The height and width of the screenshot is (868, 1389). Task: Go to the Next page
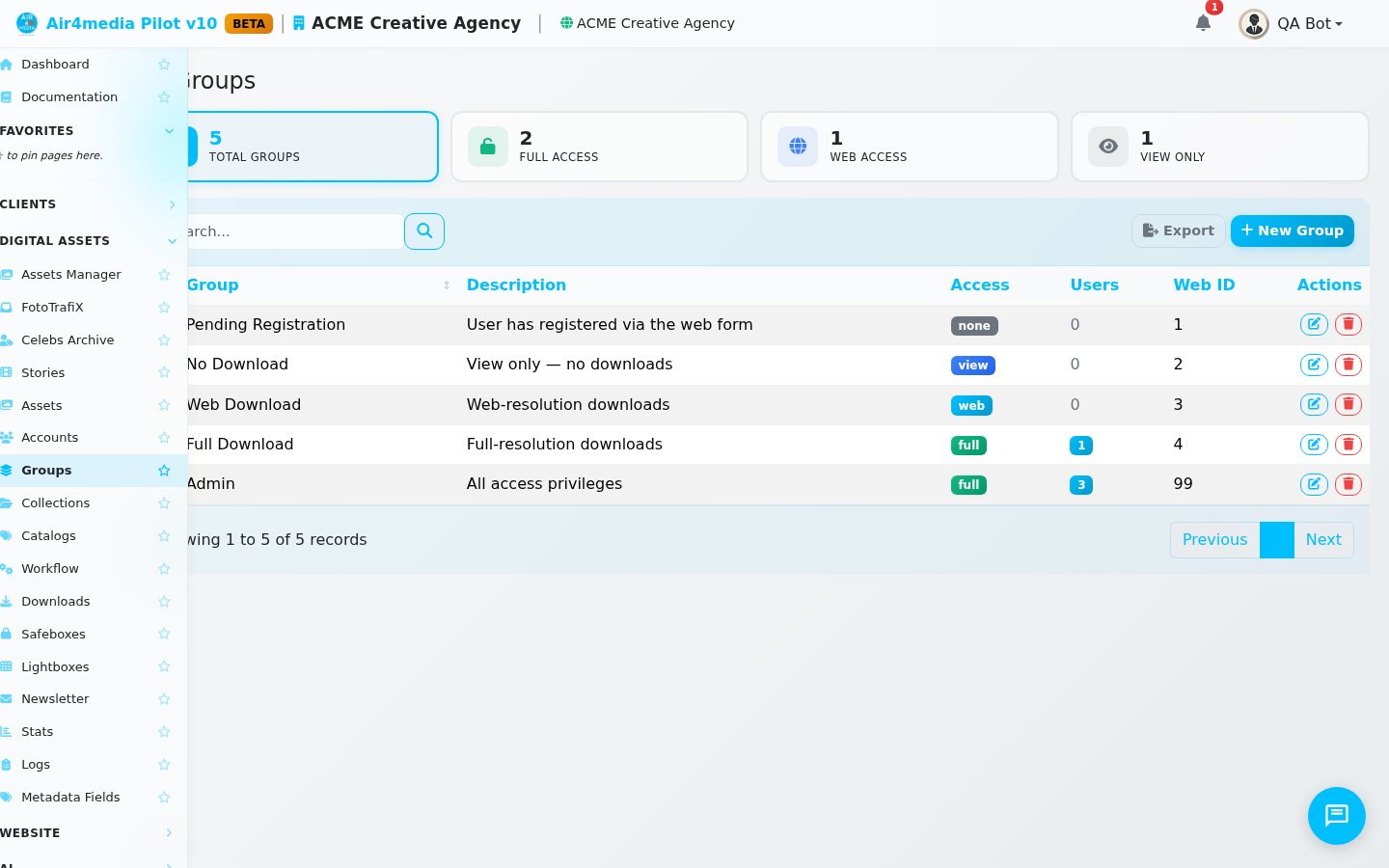point(1323,540)
